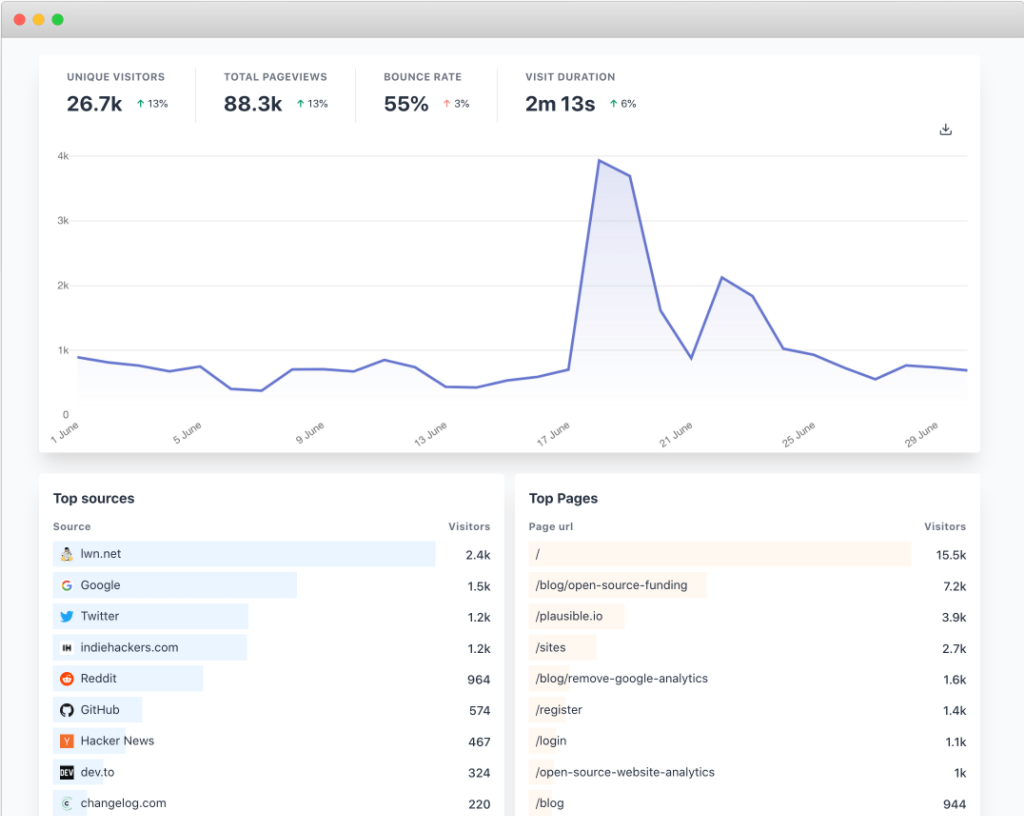
Task: Click the dev.to source icon
Action: 67,772
